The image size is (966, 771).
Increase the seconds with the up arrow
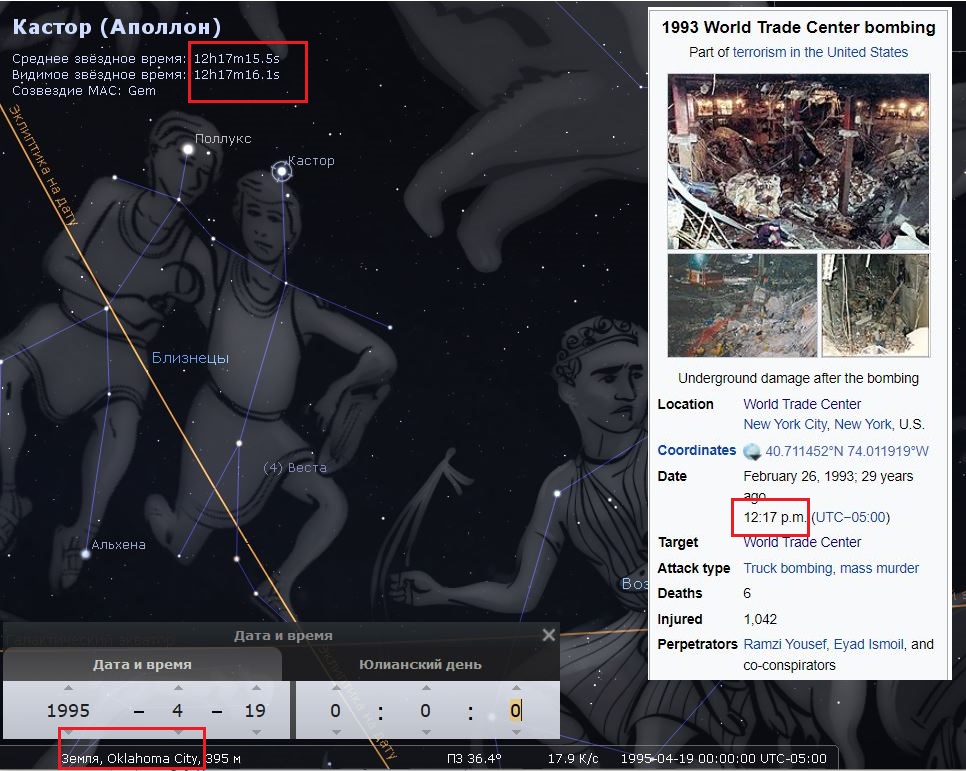click(516, 687)
